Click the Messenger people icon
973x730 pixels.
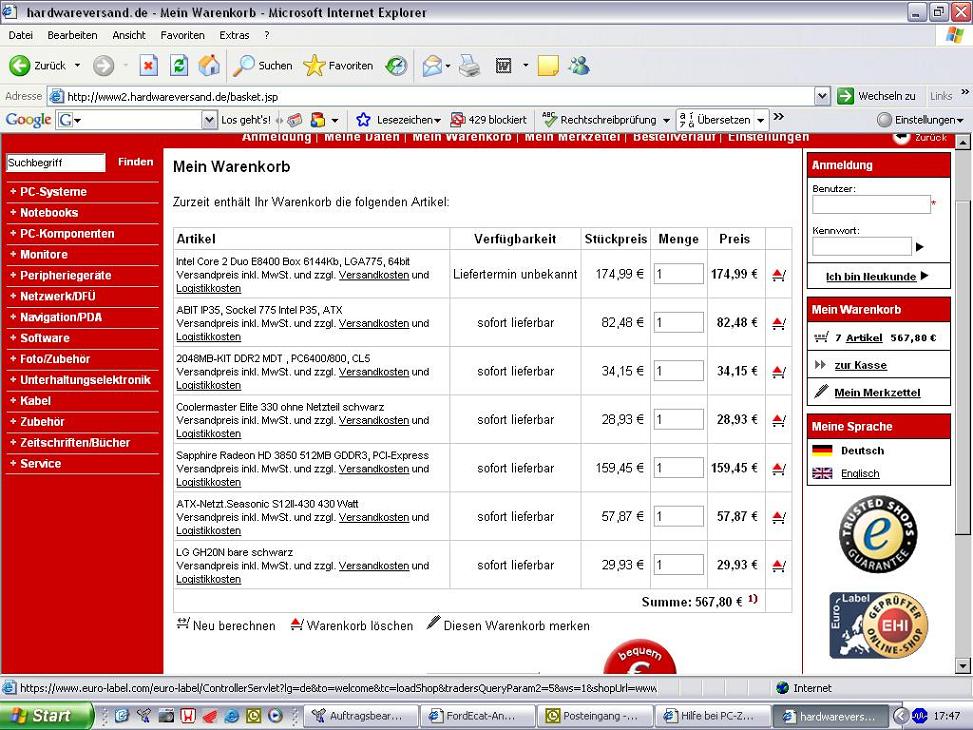579,65
